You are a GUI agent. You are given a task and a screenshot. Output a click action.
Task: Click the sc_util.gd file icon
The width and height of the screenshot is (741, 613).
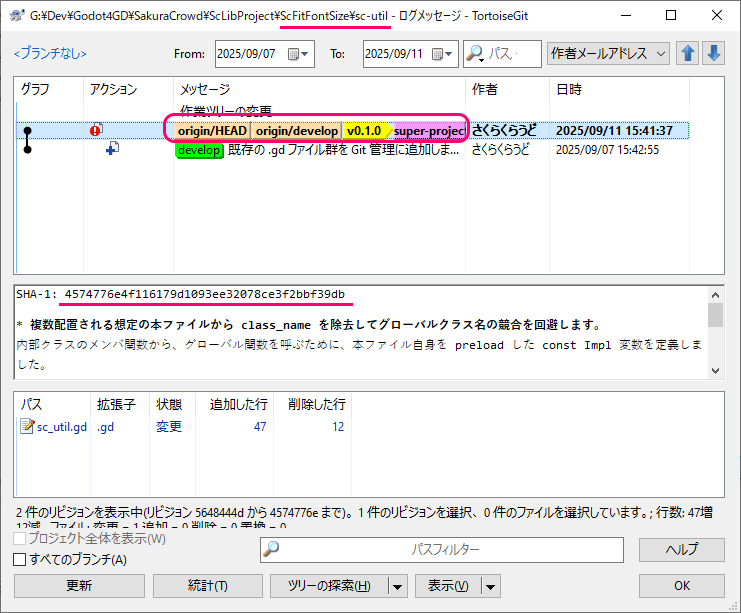click(x=27, y=426)
